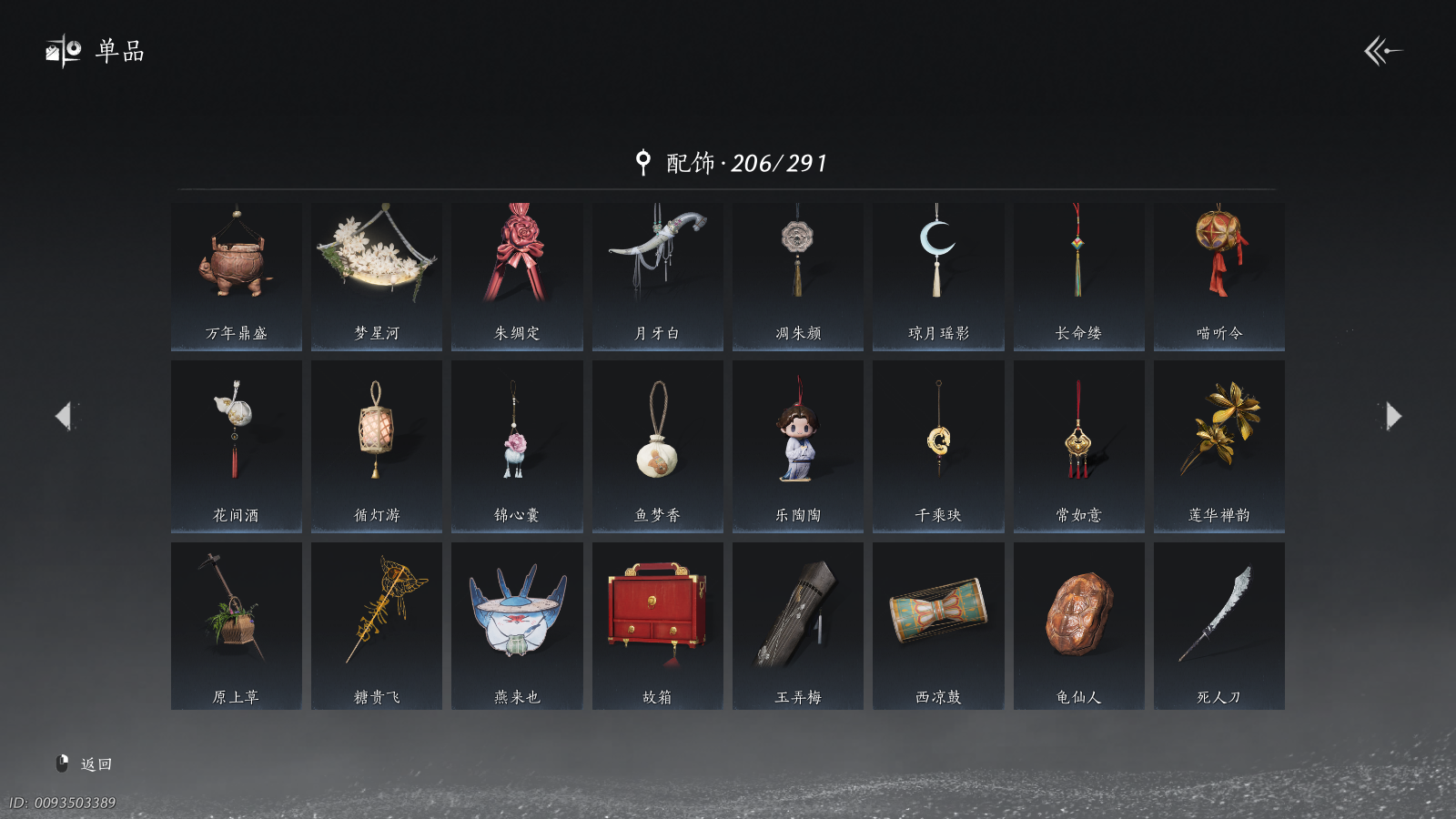
Task: Select the 龟仙人 turtle shell item
Action: coord(1079,626)
